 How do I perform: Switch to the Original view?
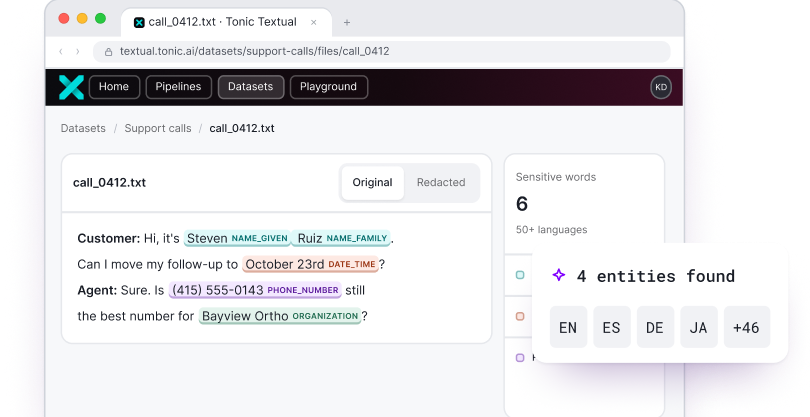(x=372, y=182)
